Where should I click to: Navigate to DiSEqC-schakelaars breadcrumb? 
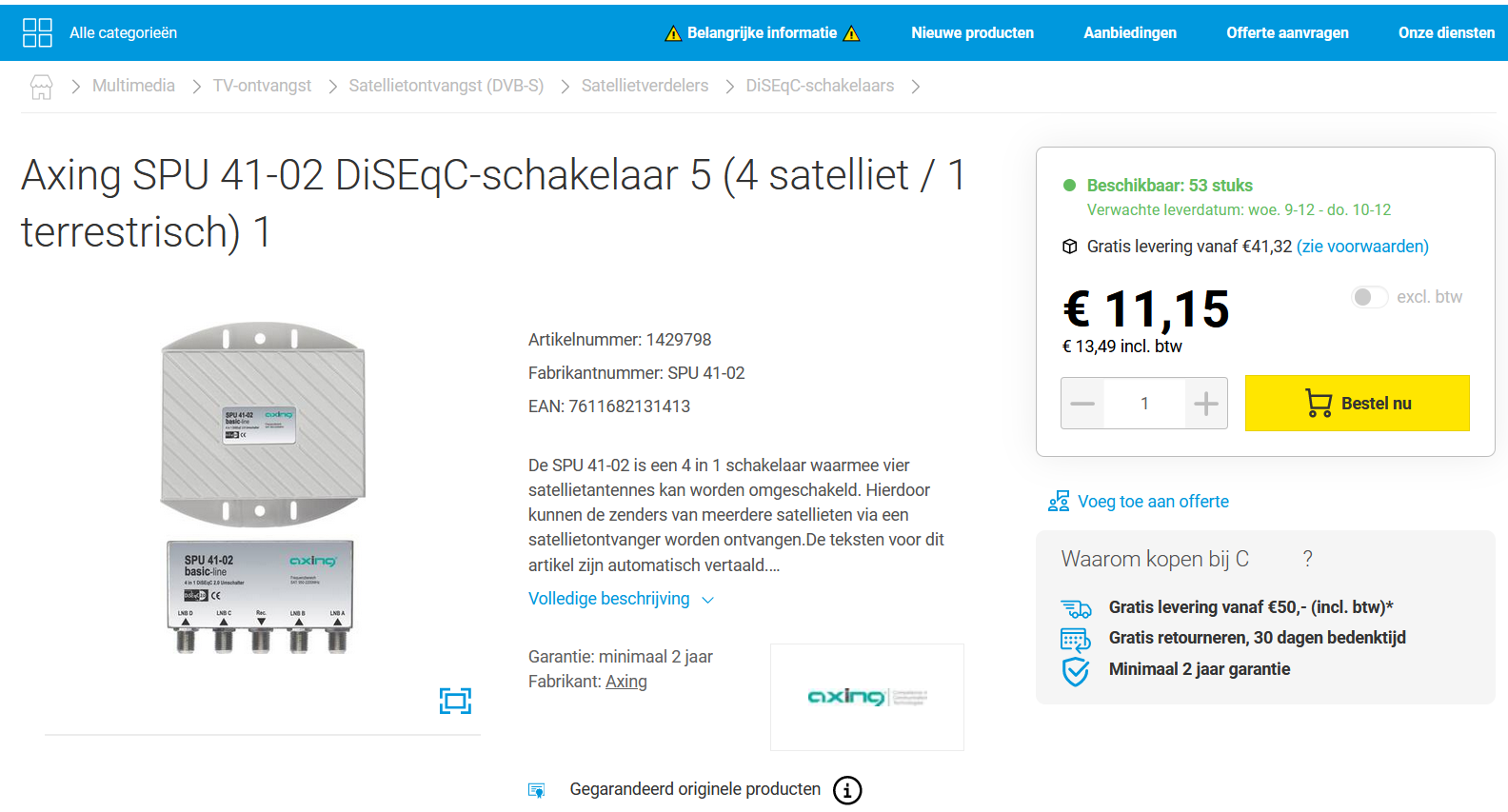pos(820,86)
